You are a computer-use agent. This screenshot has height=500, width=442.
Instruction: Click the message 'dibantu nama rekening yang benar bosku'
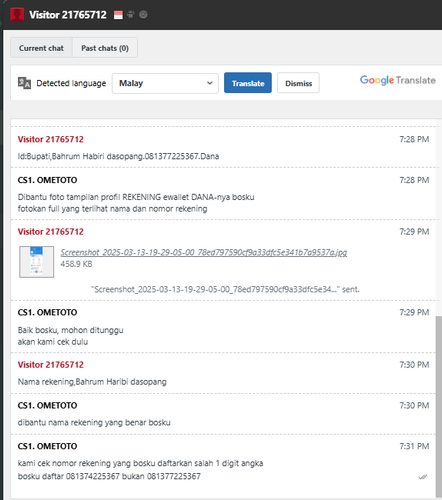point(94,423)
